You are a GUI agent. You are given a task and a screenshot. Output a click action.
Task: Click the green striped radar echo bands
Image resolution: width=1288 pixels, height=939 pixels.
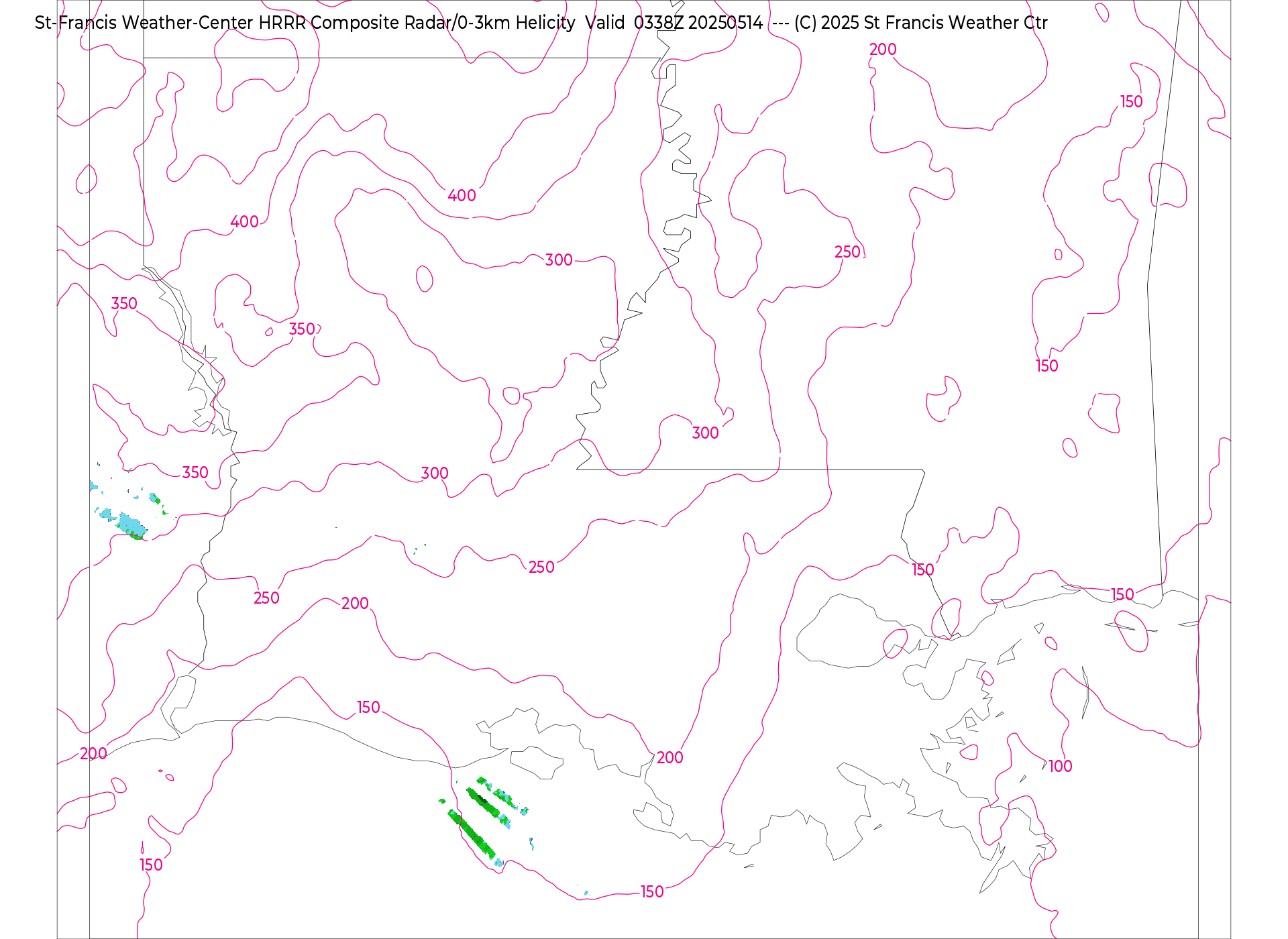pyautogui.click(x=483, y=820)
